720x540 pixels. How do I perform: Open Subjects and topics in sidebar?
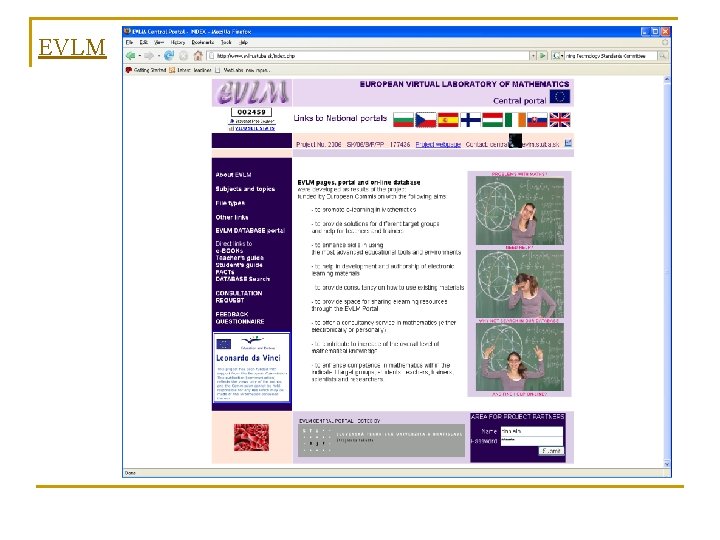(245, 189)
